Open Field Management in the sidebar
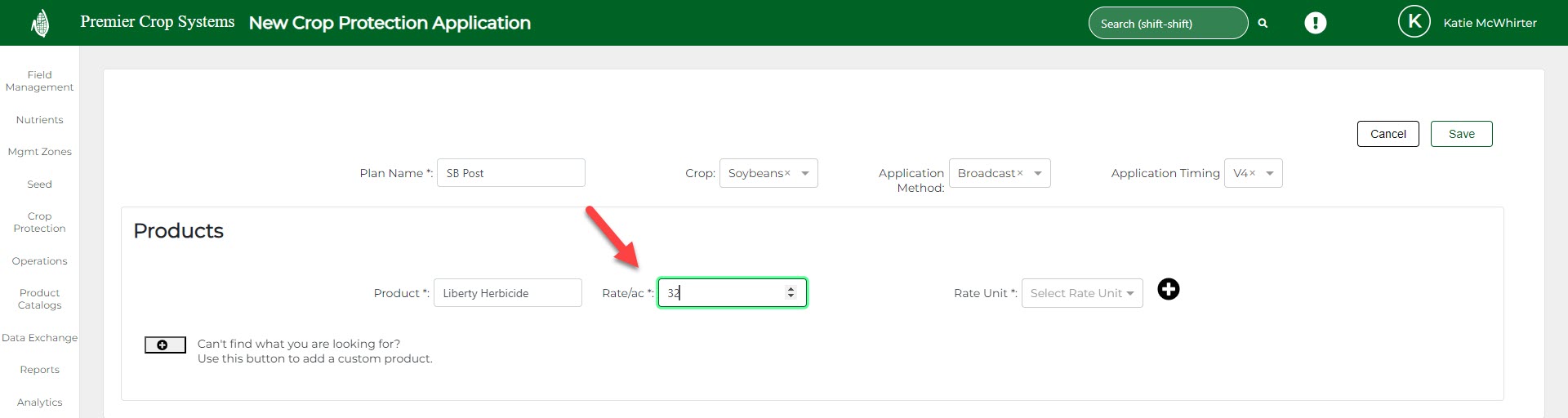The height and width of the screenshot is (418, 1568). (39, 81)
